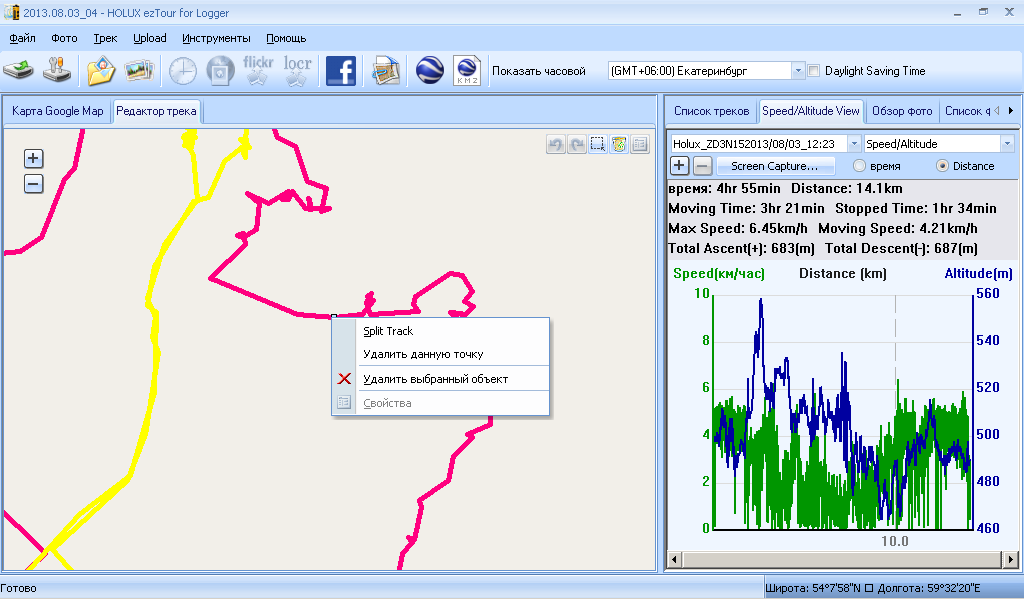Open the Помощь menu
The height and width of the screenshot is (600, 1024).
[x=286, y=38]
